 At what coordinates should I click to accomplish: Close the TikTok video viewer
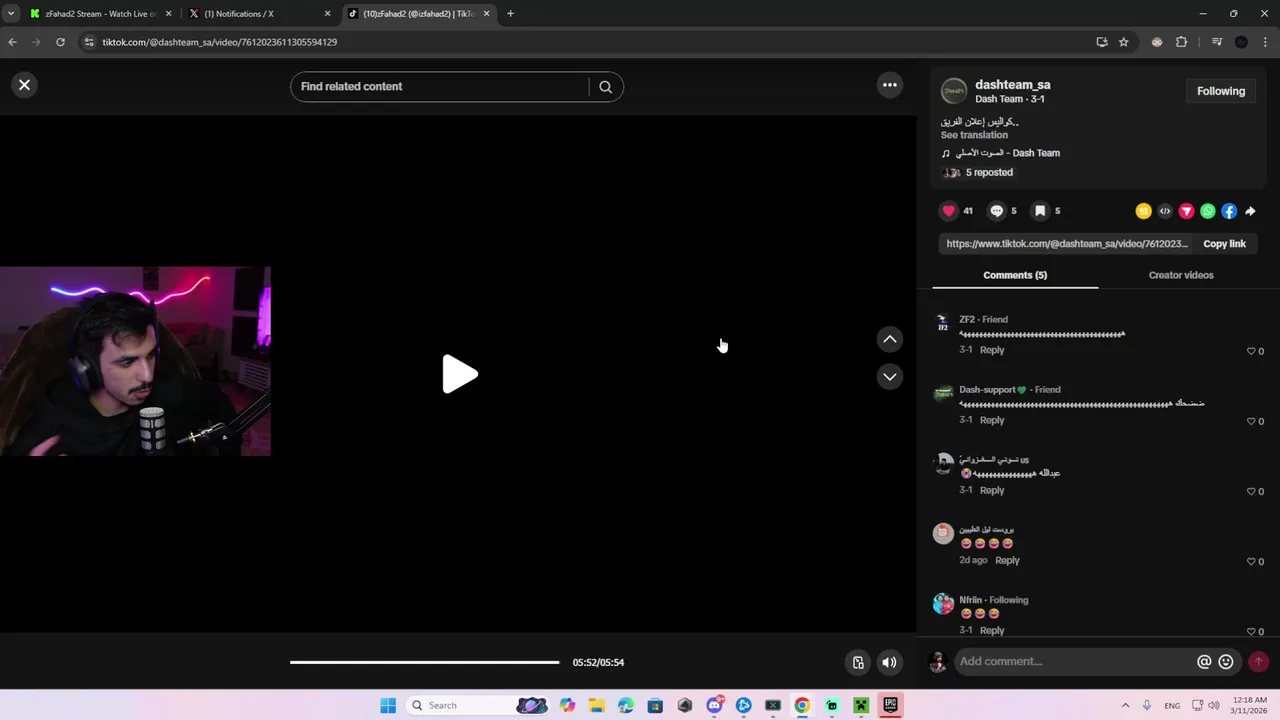coord(25,85)
